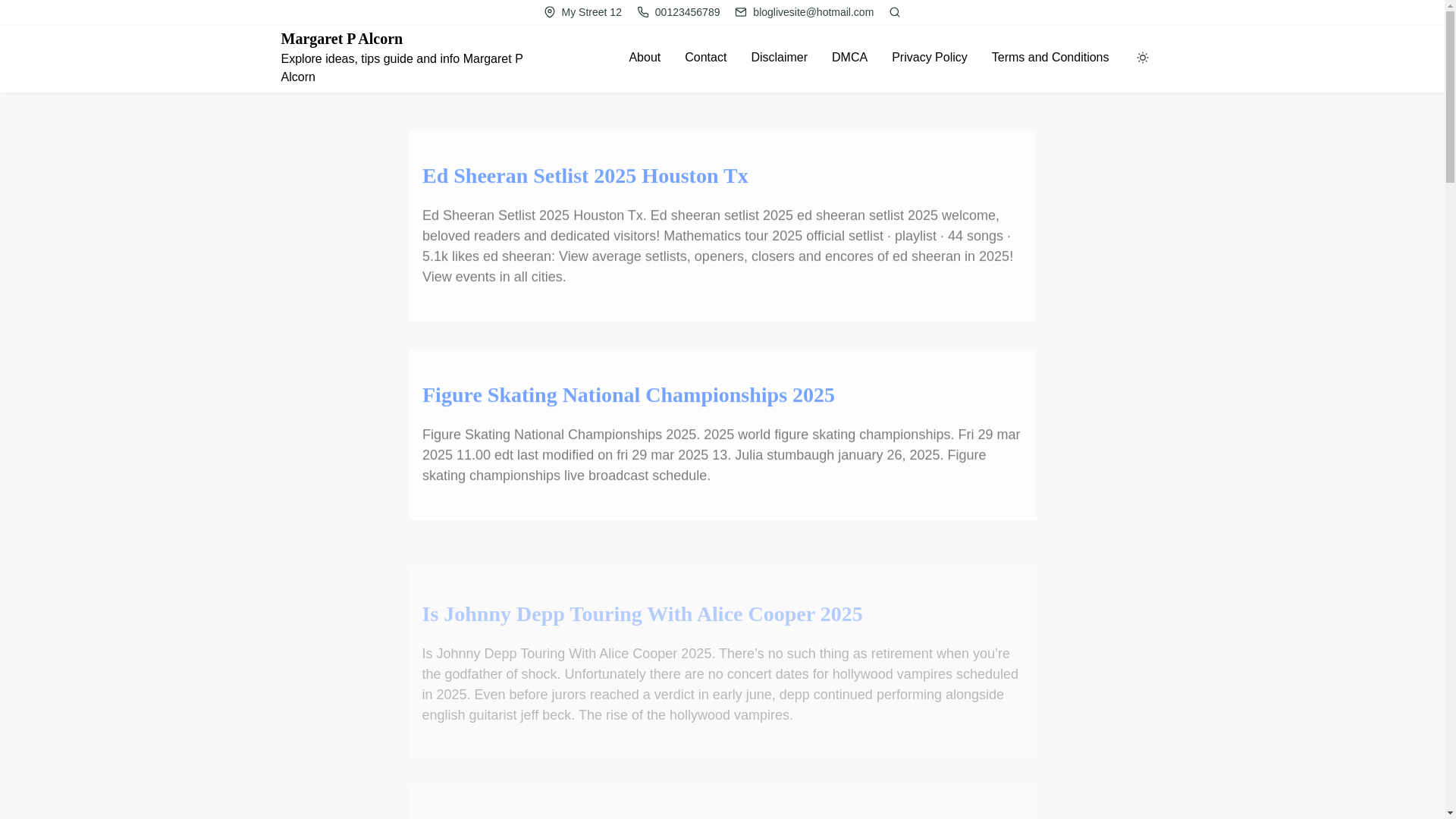Image resolution: width=1456 pixels, height=819 pixels.
Task: Click the vertical page scrollbar
Action: tap(1450, 99)
